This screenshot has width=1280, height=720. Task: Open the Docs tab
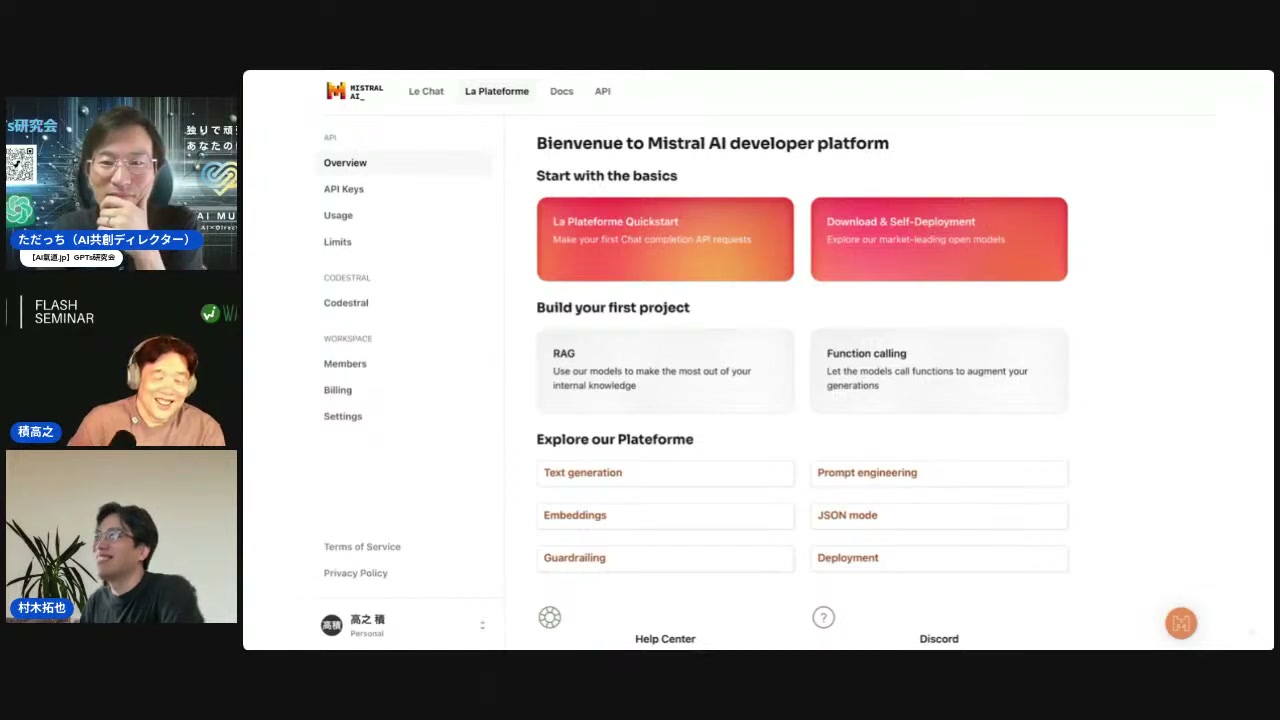pyautogui.click(x=562, y=91)
